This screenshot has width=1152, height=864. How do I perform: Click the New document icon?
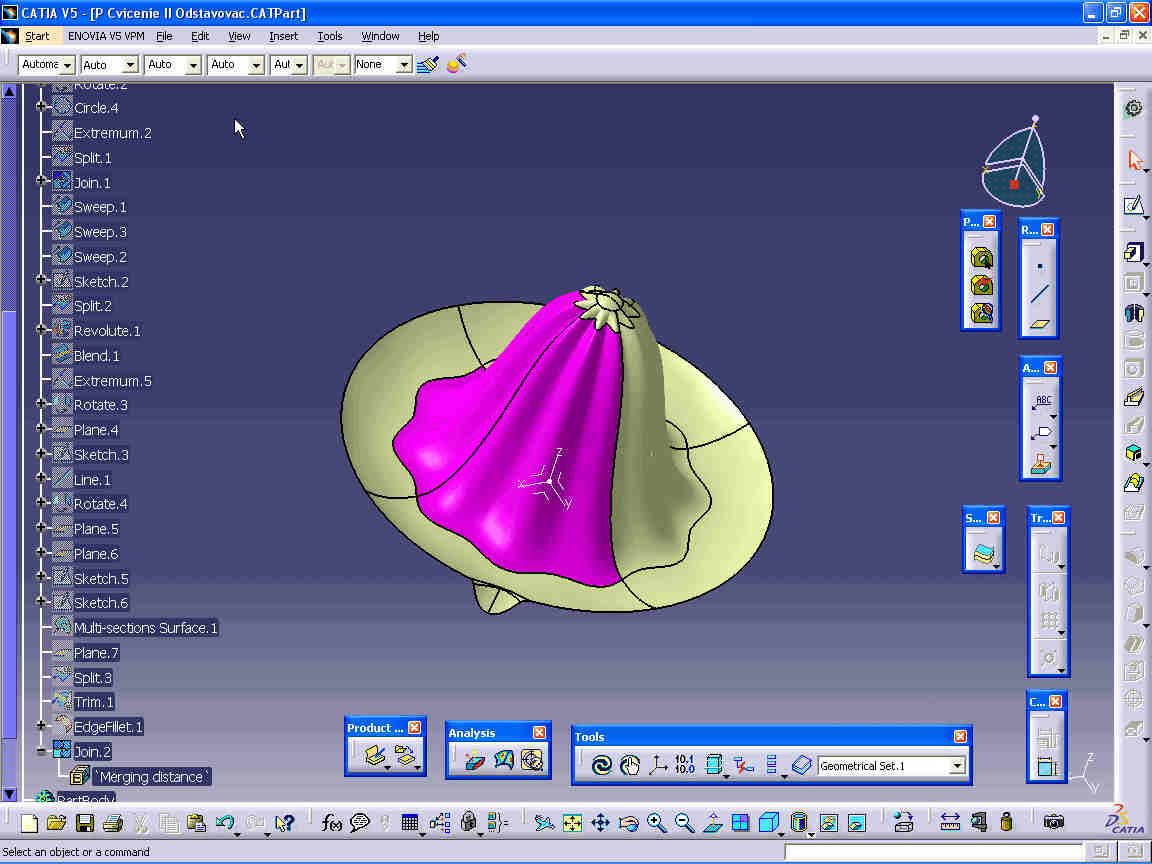(29, 823)
